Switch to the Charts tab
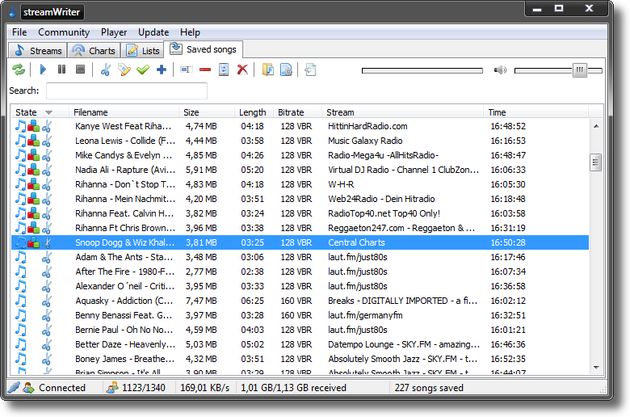The image size is (630, 417). (x=94, y=50)
